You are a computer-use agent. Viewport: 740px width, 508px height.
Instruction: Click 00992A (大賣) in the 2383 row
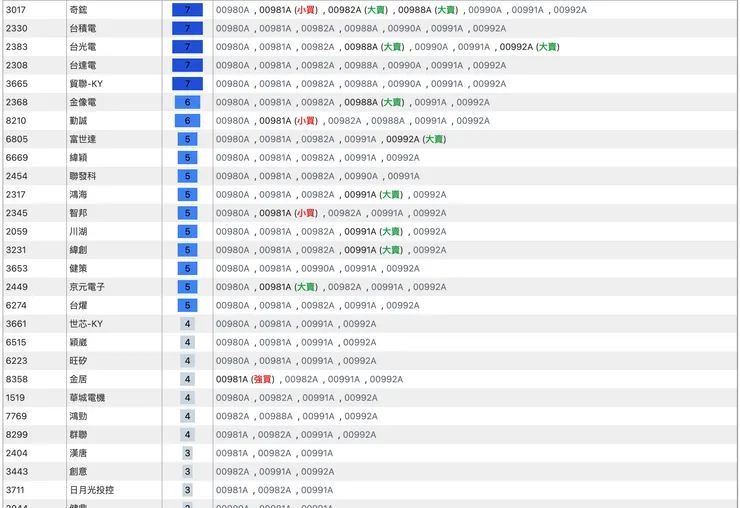point(530,47)
